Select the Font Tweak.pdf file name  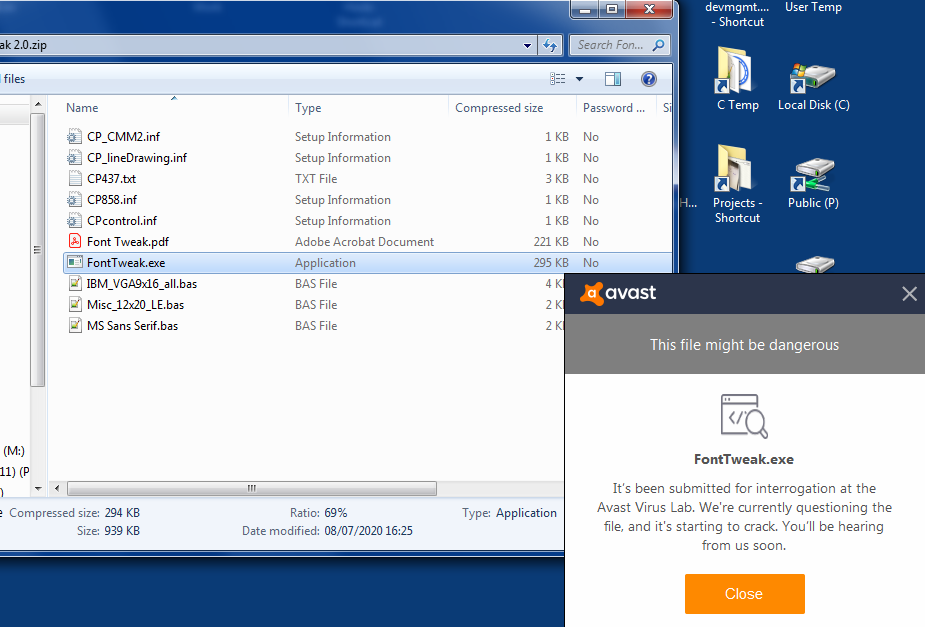pyautogui.click(x=128, y=242)
